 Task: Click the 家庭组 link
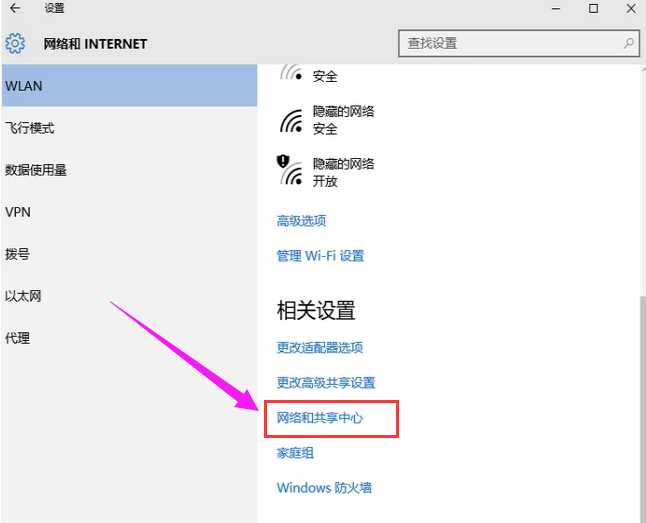click(295, 453)
